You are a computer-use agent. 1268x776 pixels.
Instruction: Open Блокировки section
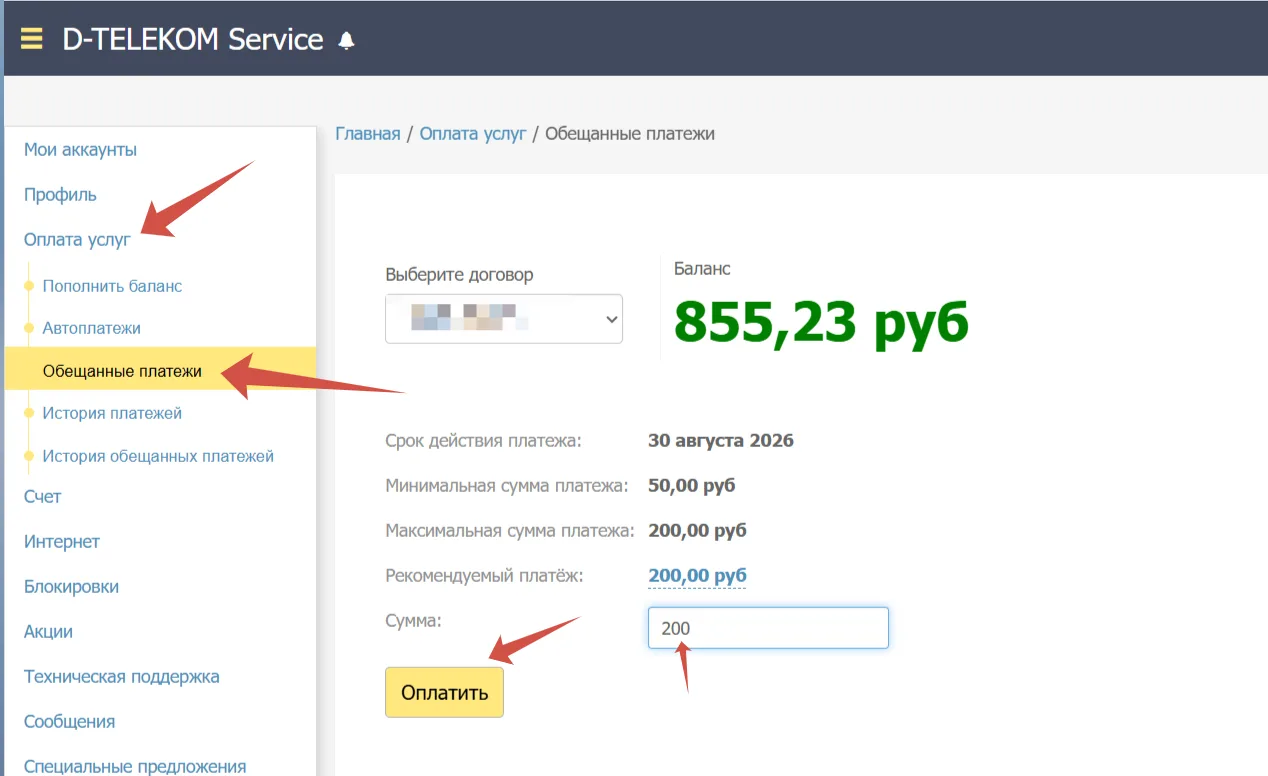click(x=71, y=587)
